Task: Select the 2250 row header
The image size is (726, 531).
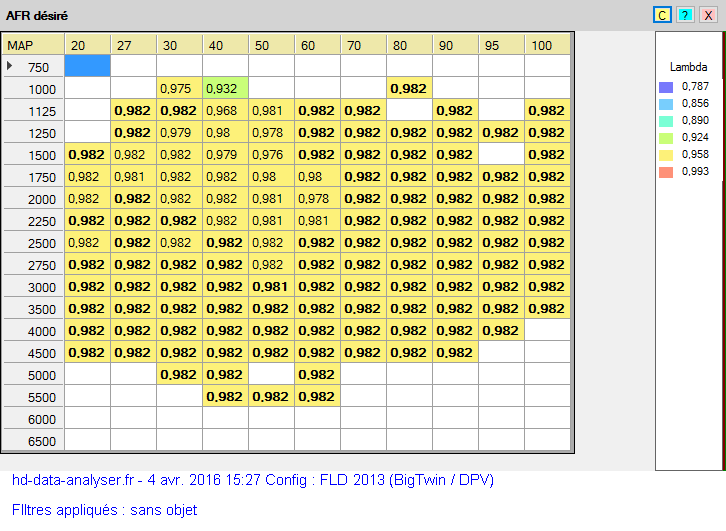Action: coord(33,220)
